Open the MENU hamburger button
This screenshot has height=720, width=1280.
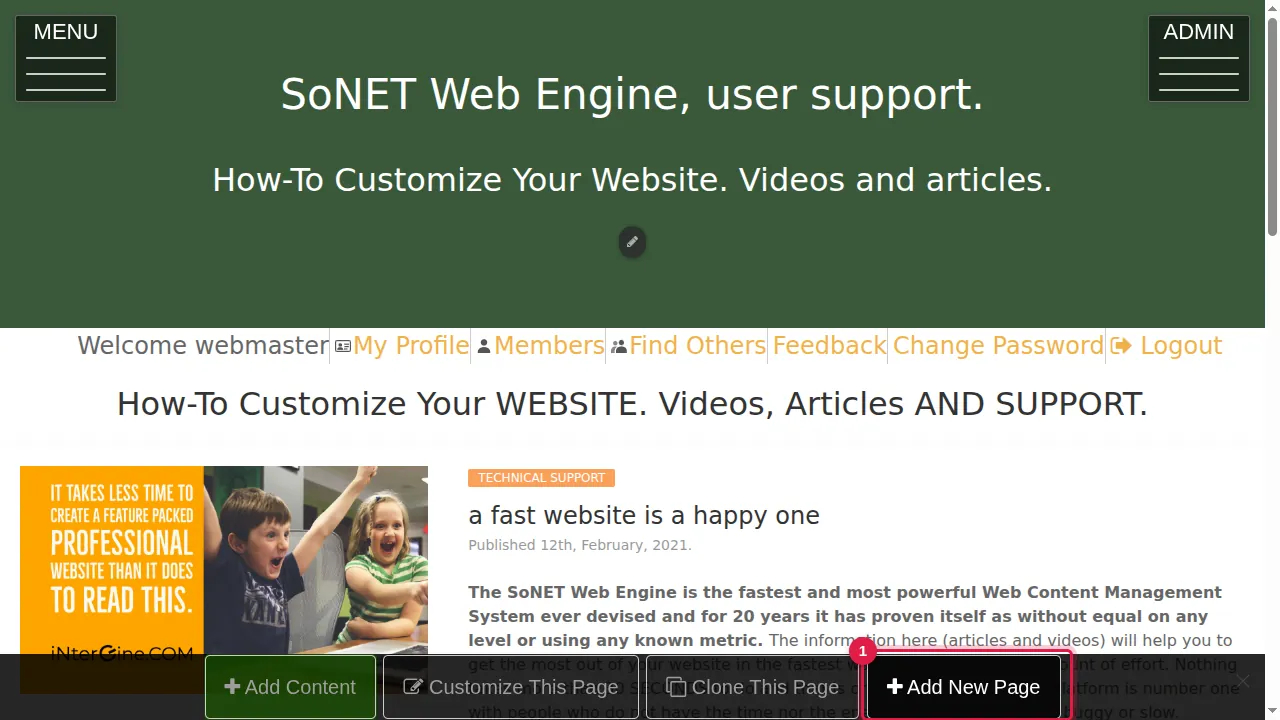pos(66,58)
